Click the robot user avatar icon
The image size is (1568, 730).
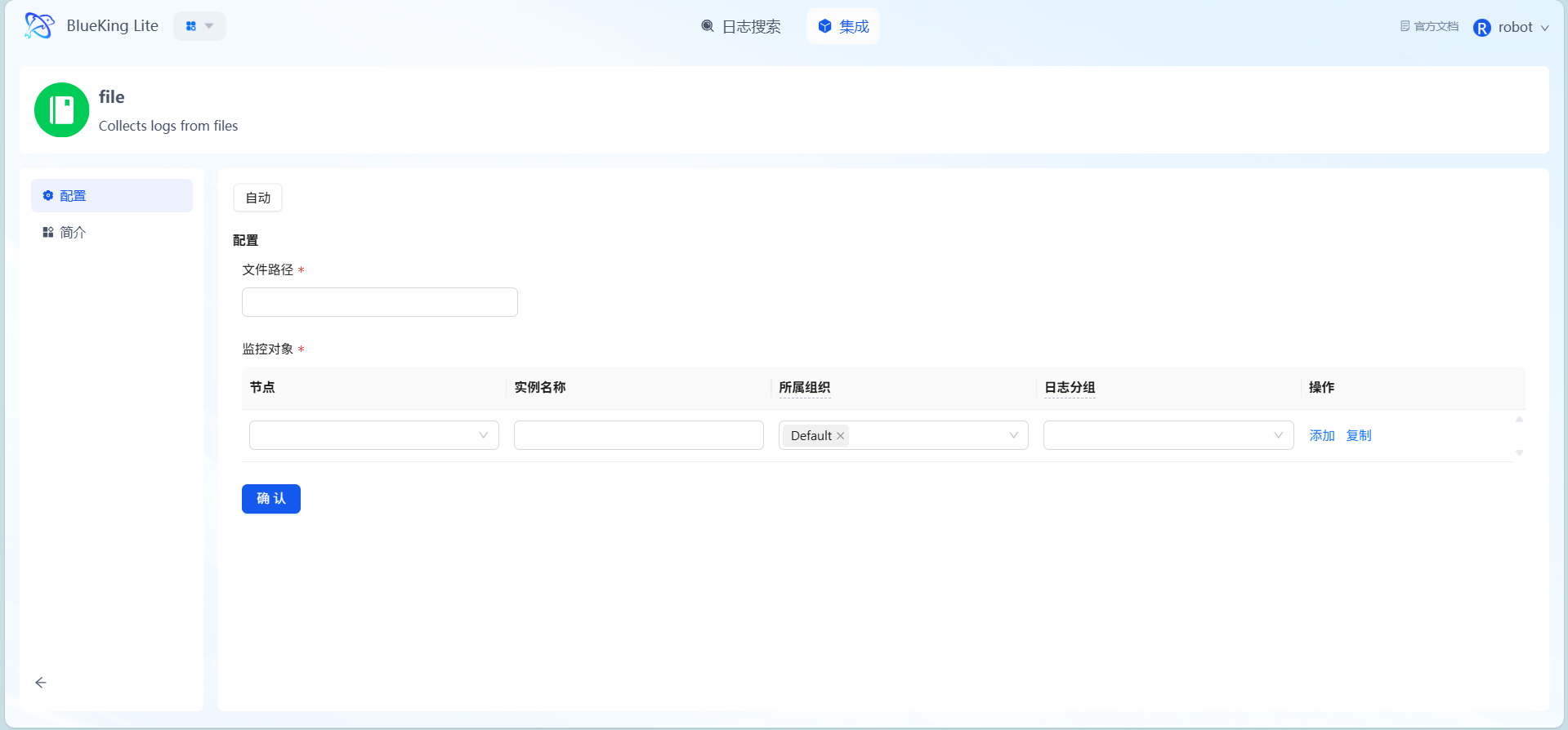click(1482, 28)
